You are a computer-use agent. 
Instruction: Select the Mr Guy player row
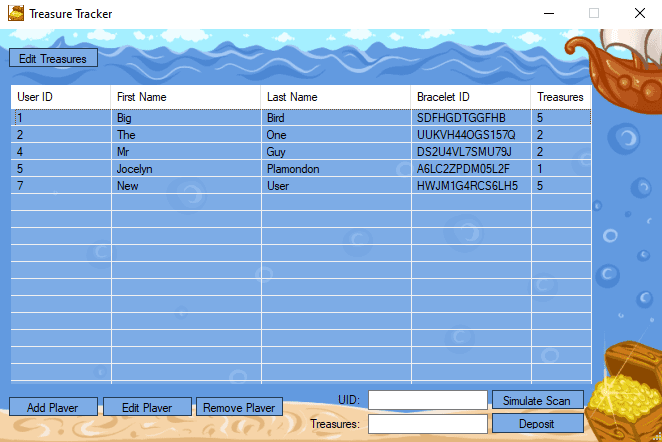pyautogui.click(x=185, y=152)
